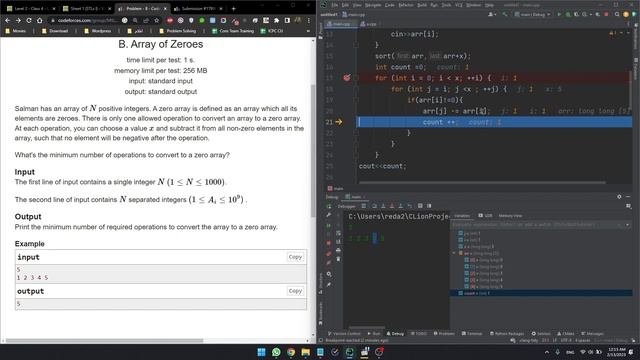Copy the example input
Image resolution: width=640 pixels, height=360 pixels.
pos(295,257)
